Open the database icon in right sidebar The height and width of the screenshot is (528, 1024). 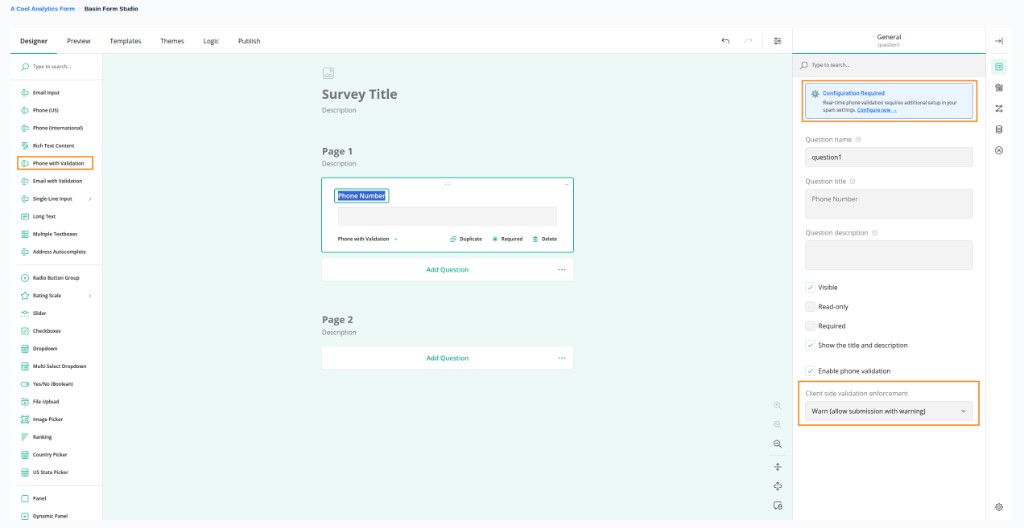[999, 129]
